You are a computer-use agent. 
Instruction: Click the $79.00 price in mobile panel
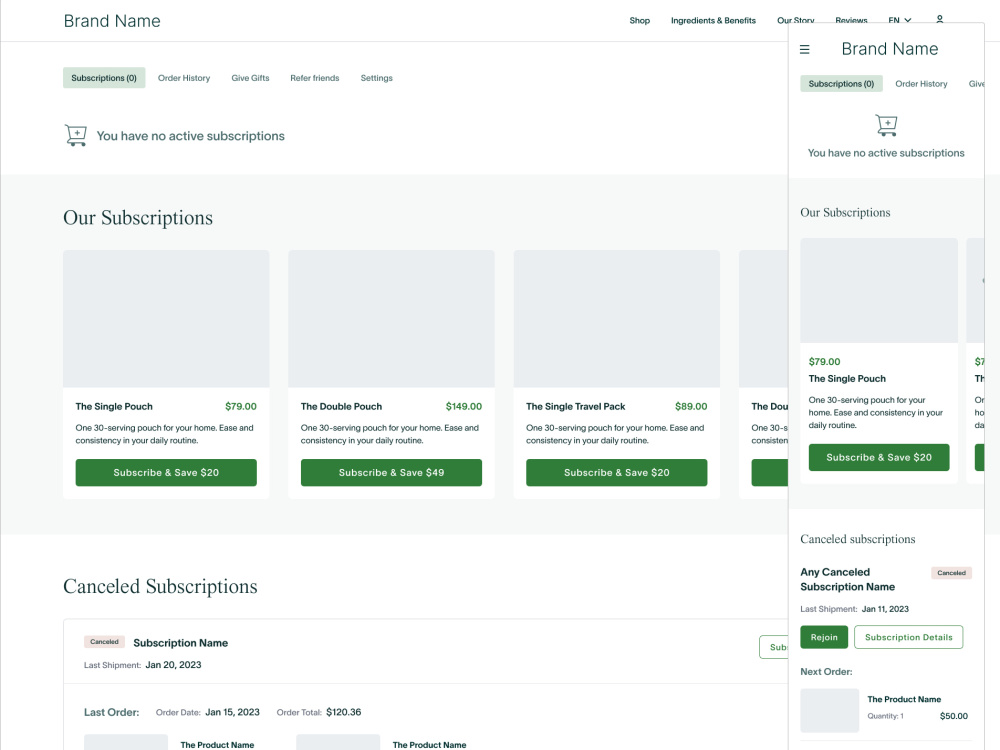[x=824, y=362]
